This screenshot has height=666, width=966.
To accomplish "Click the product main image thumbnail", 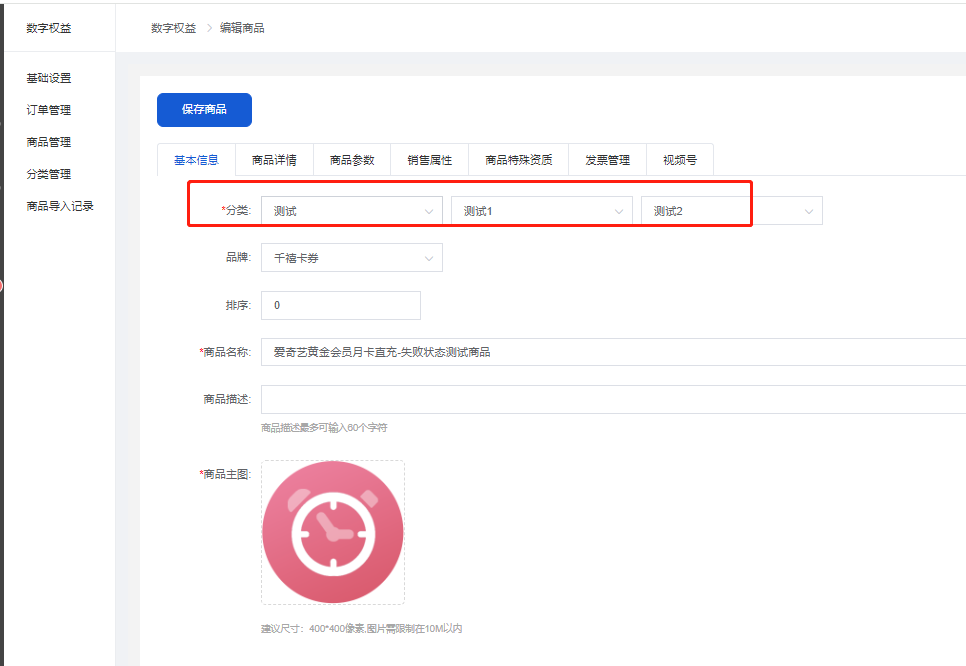I will [x=333, y=532].
